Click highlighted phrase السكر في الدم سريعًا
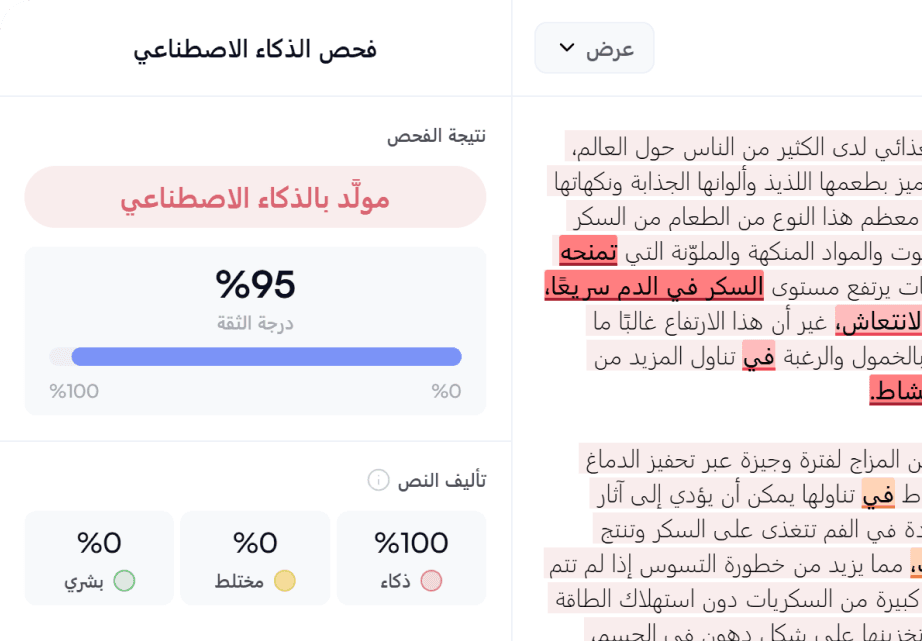 pyautogui.click(x=654, y=287)
